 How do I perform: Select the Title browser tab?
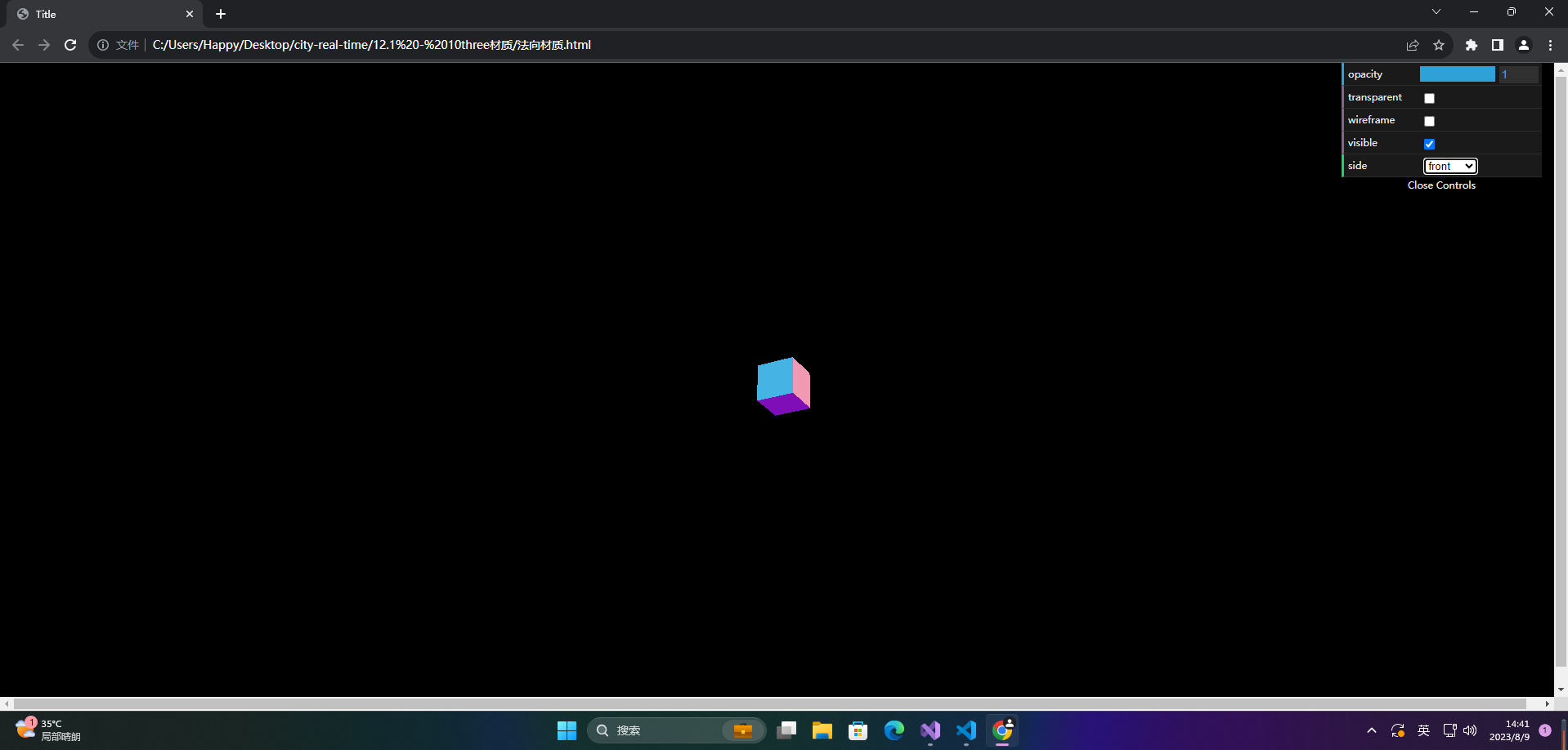click(x=106, y=14)
